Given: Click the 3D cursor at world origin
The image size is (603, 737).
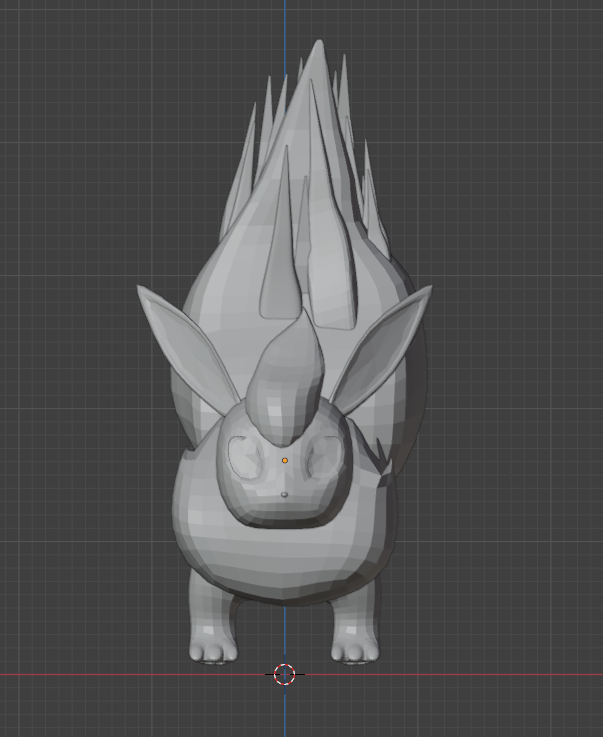Looking at the screenshot, I should 284,674.
